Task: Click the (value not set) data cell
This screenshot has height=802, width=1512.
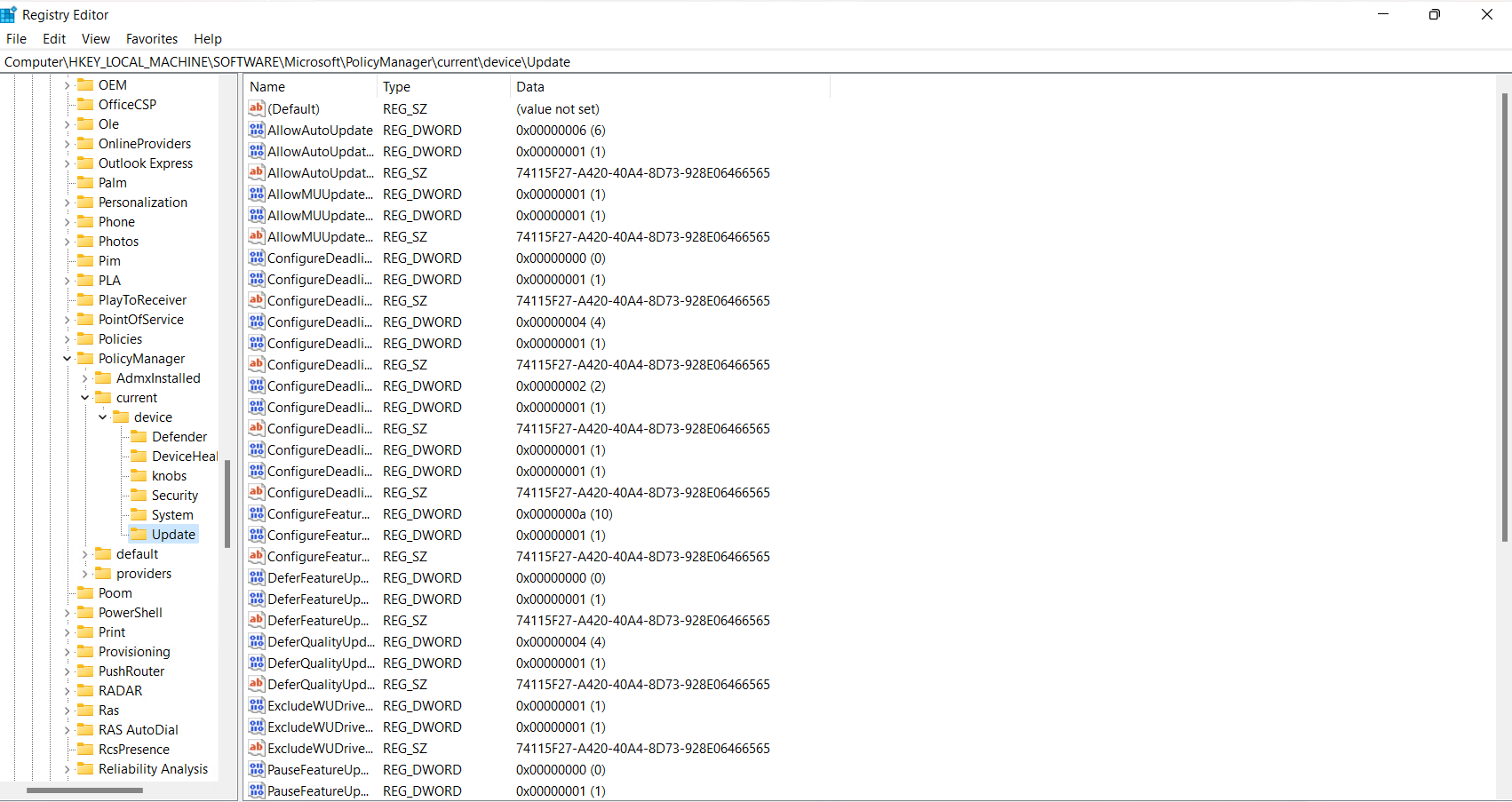Action: pyautogui.click(x=558, y=108)
